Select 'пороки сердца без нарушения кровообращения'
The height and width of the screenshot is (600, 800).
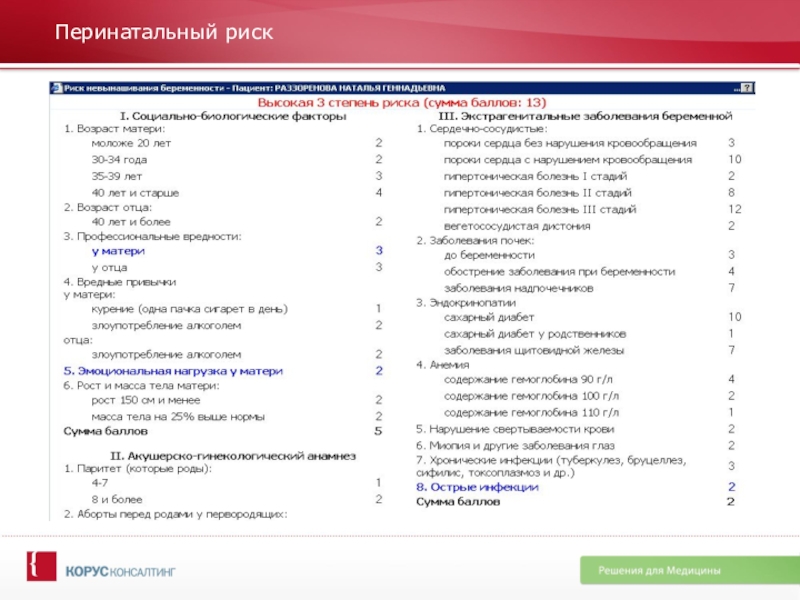click(x=570, y=143)
